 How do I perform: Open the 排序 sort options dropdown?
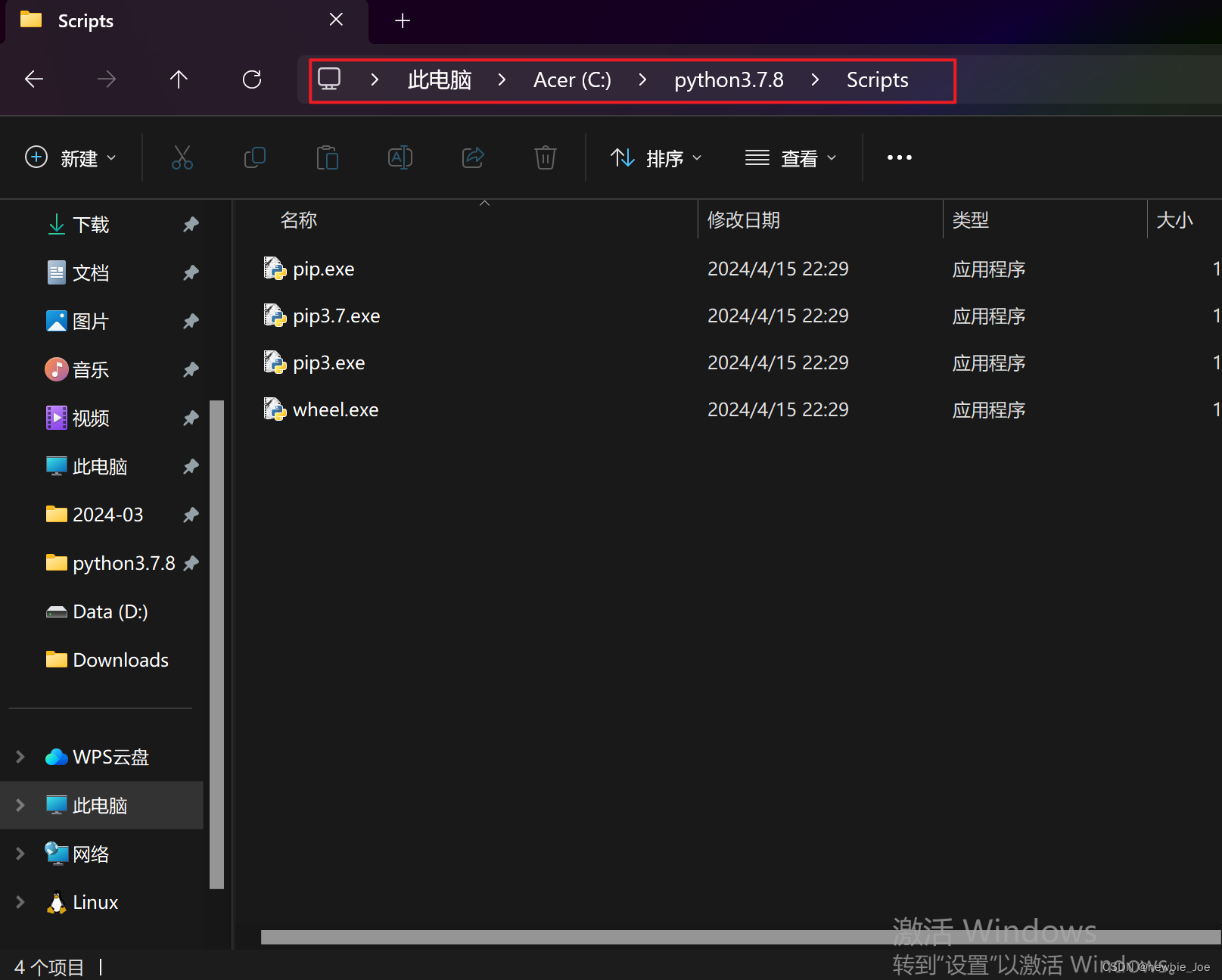(x=657, y=157)
